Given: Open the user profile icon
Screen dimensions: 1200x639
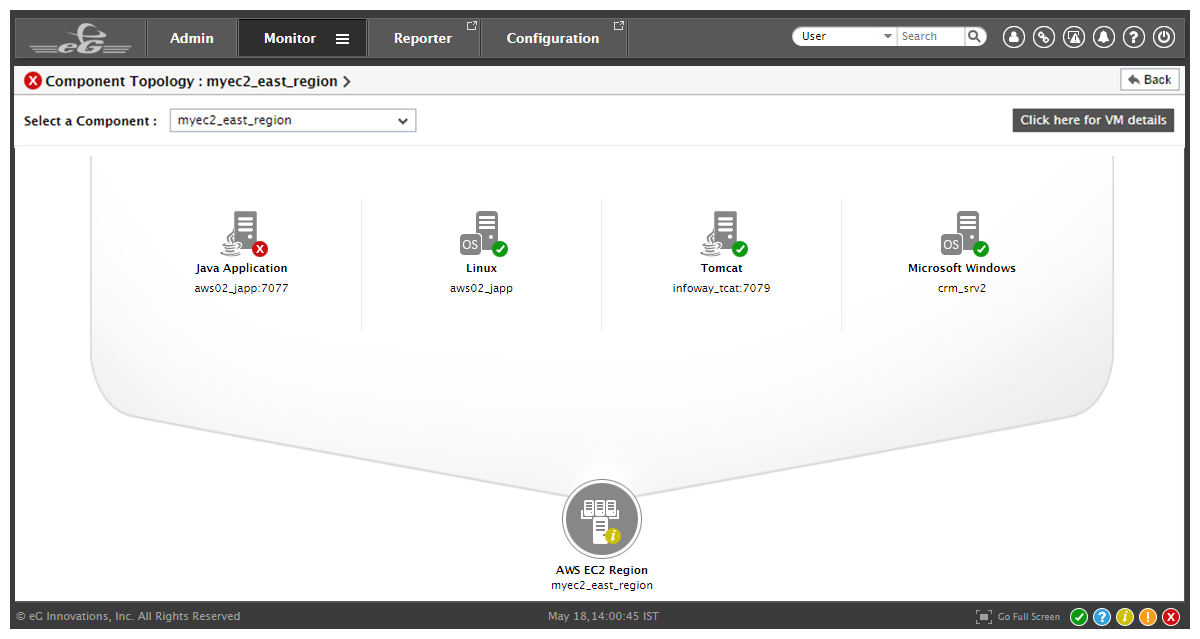Looking at the screenshot, I should (1014, 37).
